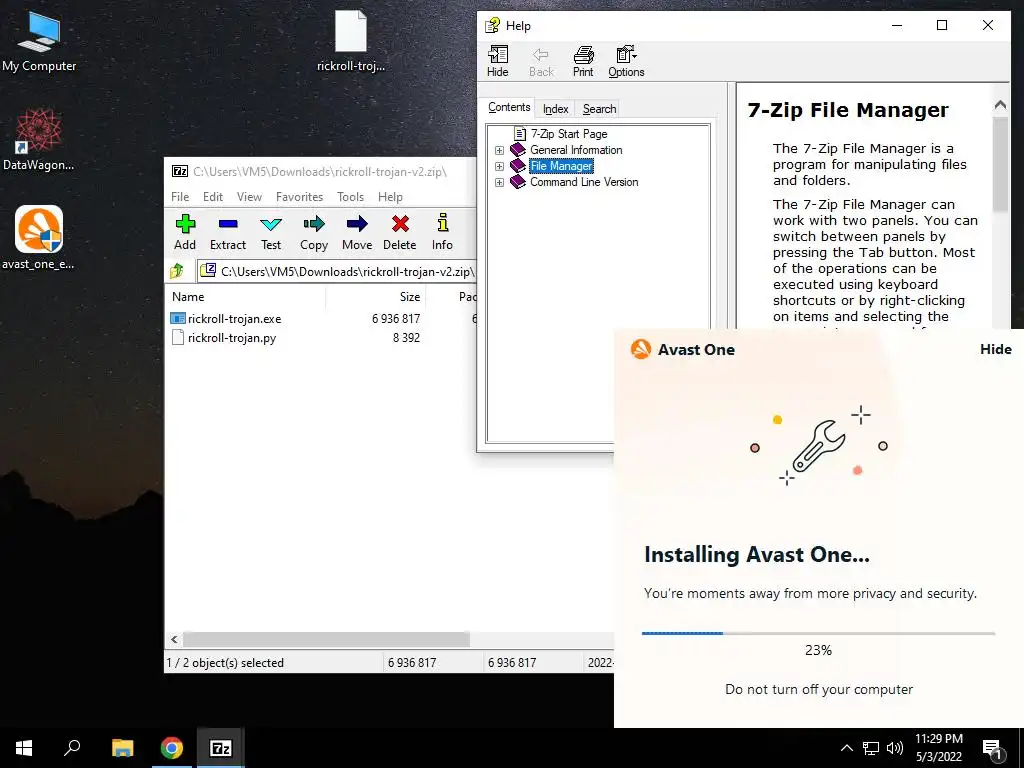The height and width of the screenshot is (768, 1024).
Task: Open the volume control in system tray
Action: (895, 748)
